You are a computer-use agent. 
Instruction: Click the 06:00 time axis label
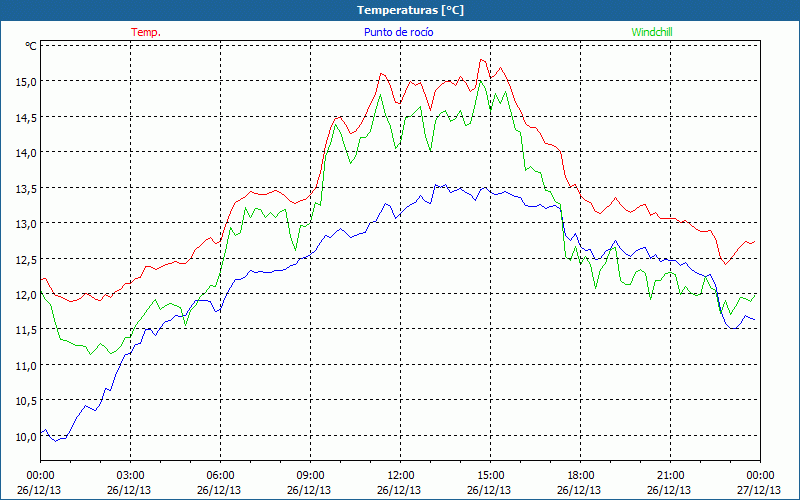[x=220, y=476]
